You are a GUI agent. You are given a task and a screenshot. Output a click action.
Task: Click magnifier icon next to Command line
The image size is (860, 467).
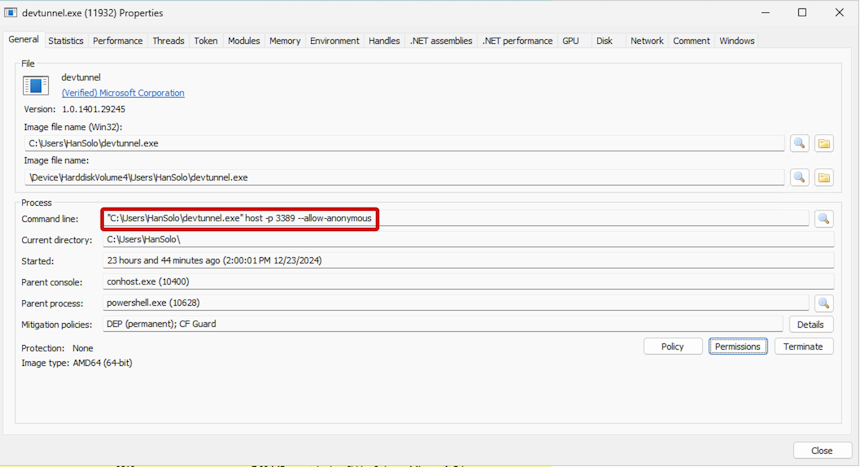tap(824, 218)
